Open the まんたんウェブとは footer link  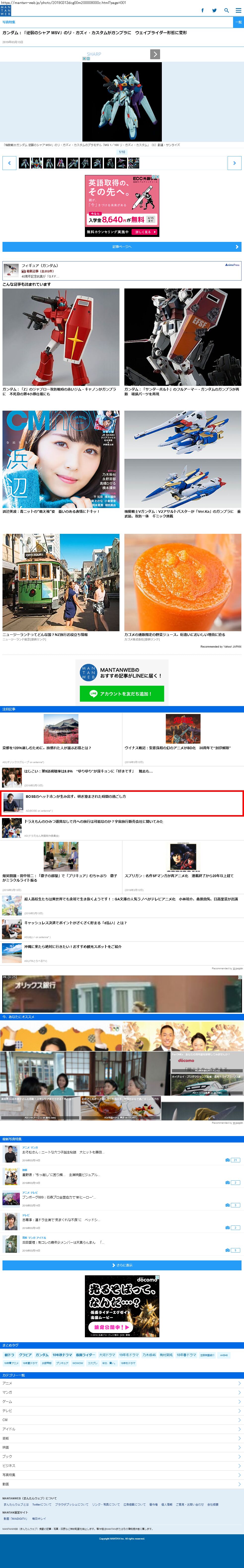(x=16, y=1505)
